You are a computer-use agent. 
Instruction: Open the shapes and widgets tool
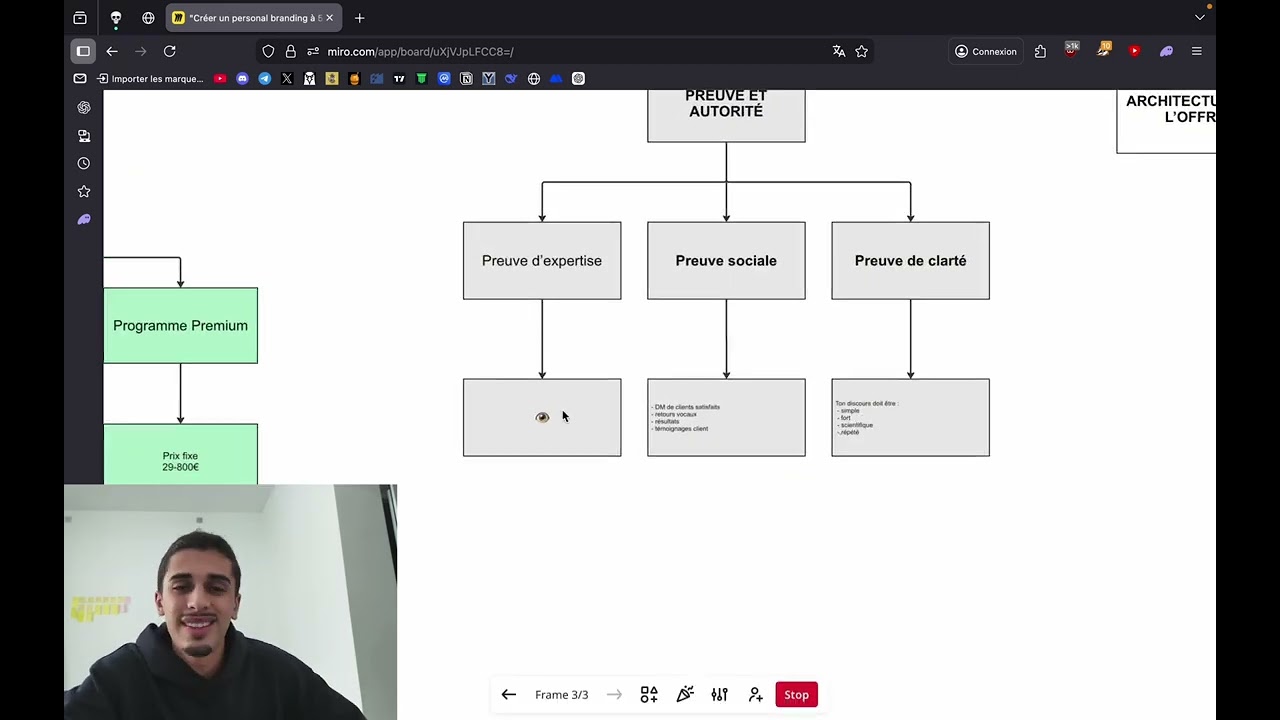pos(649,695)
